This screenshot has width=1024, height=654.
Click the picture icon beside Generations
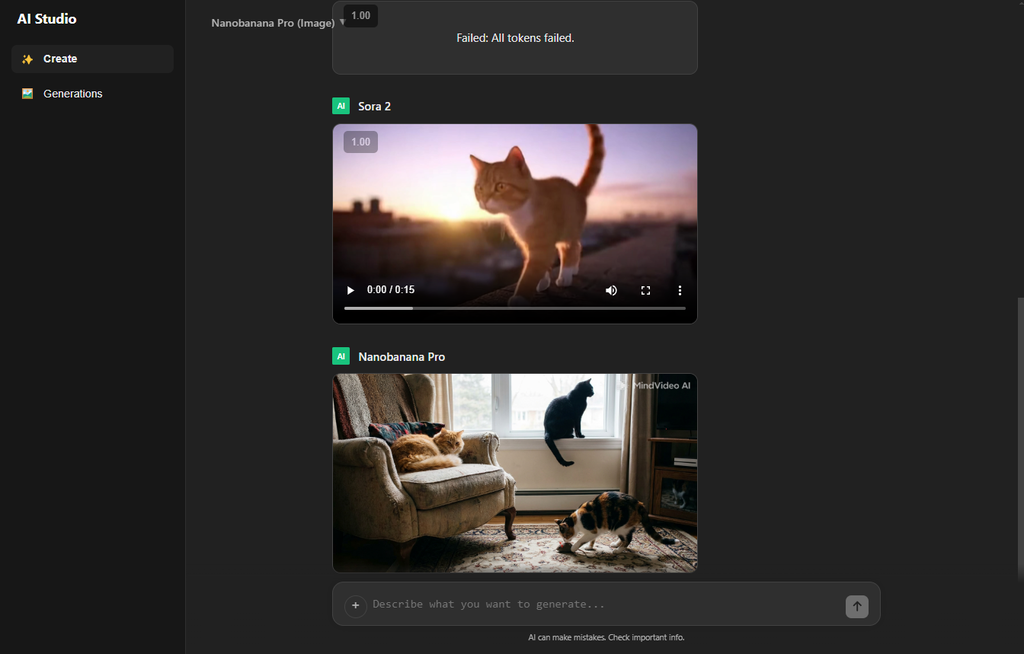point(27,94)
